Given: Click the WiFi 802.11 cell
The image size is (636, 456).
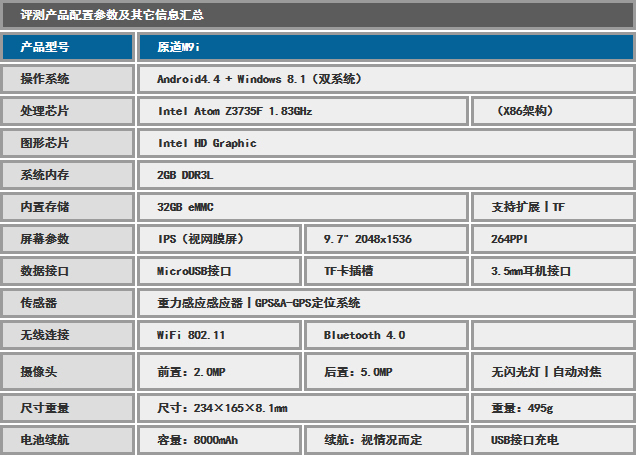Looking at the screenshot, I should coord(219,336).
